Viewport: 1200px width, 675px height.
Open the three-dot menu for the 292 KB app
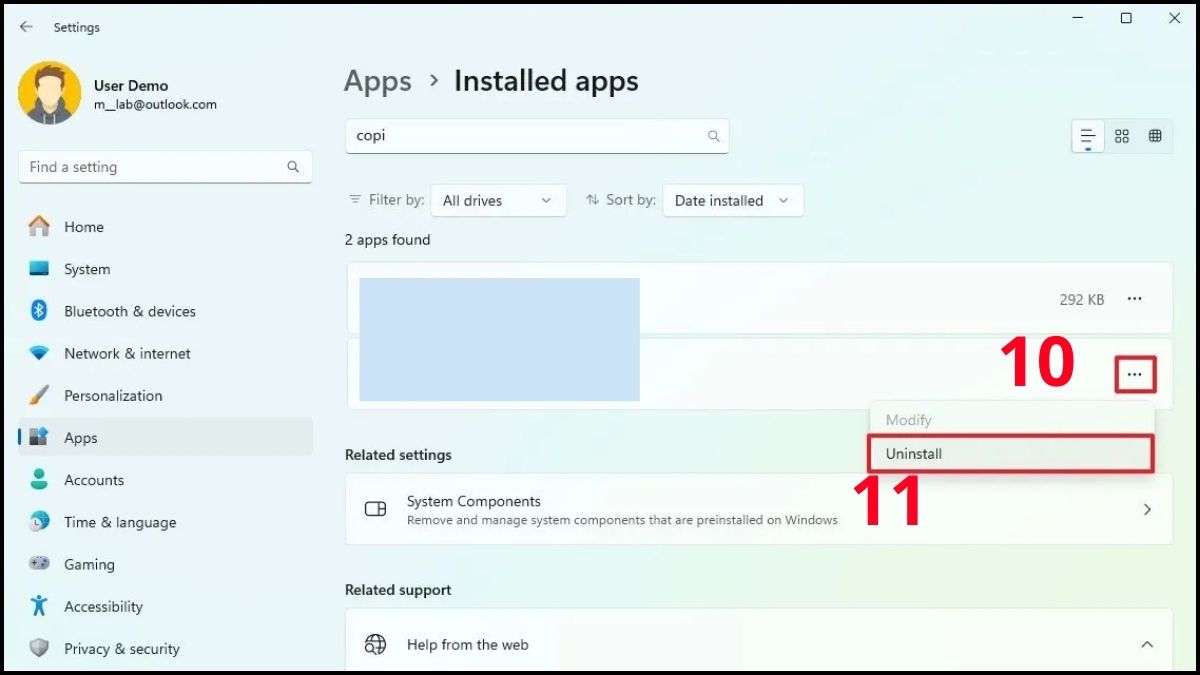pyautogui.click(x=1134, y=299)
